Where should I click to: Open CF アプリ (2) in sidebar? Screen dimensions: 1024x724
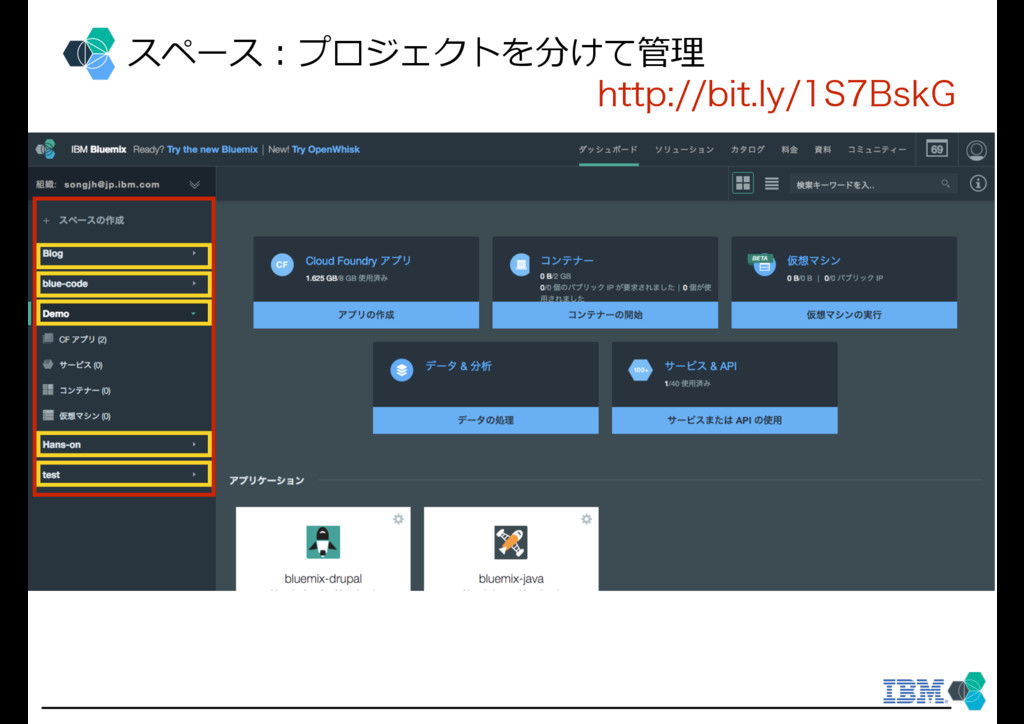[82, 339]
